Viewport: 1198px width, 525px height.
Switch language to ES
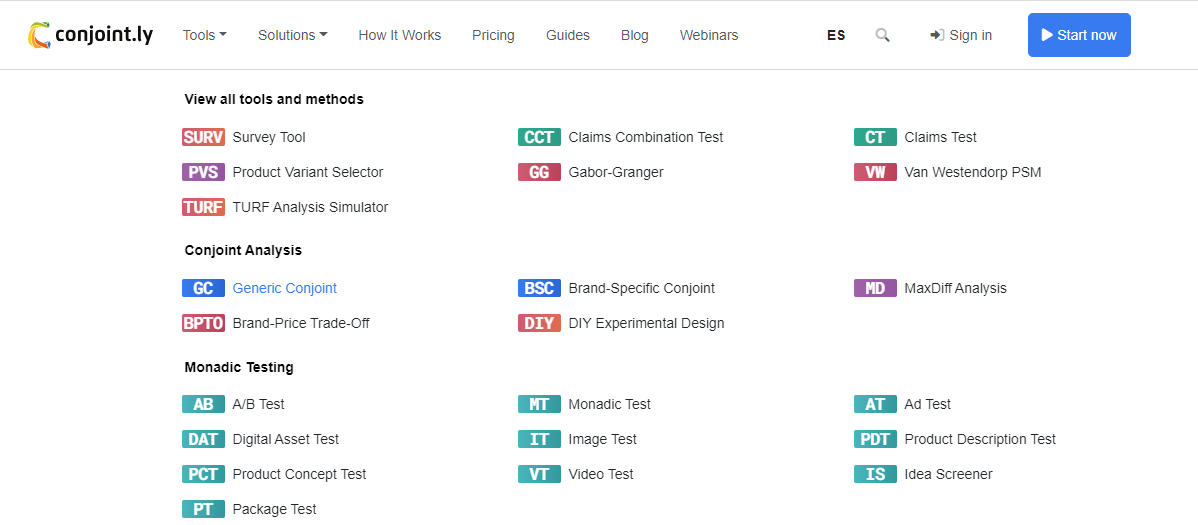point(836,35)
